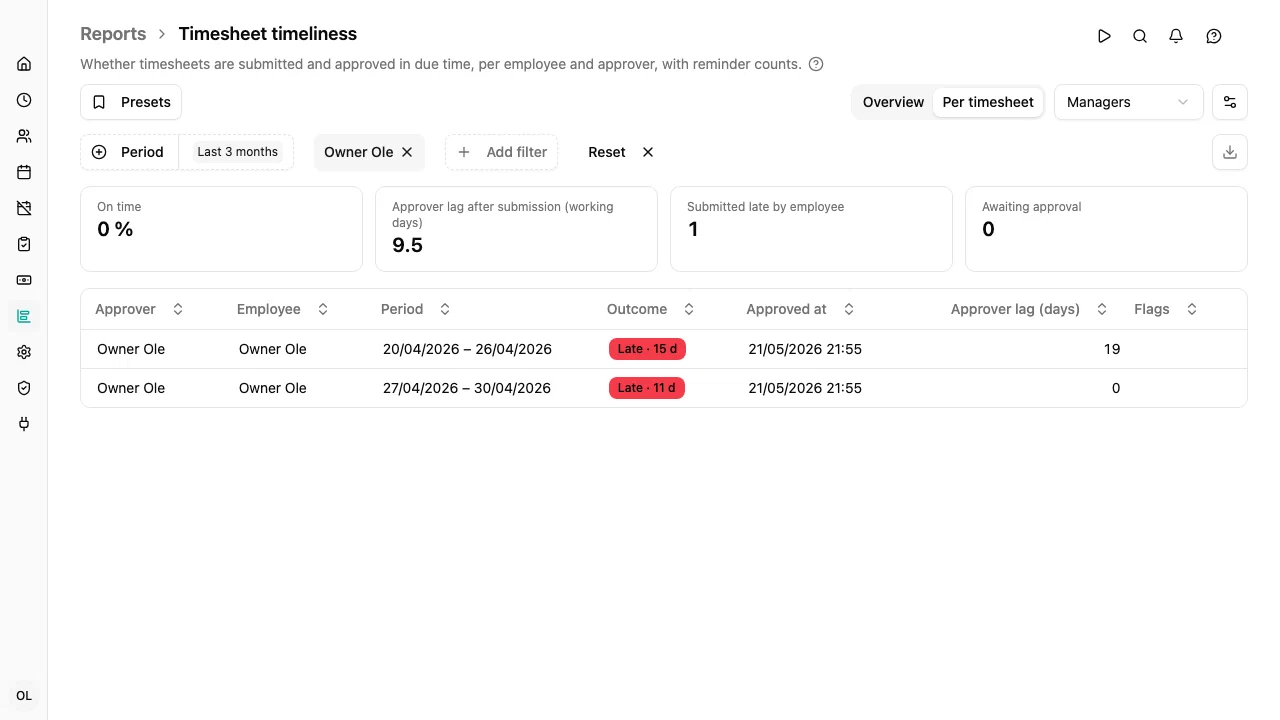Screen dimensions: 1280x720
Task: Open the Managers dropdown
Action: point(1128,102)
